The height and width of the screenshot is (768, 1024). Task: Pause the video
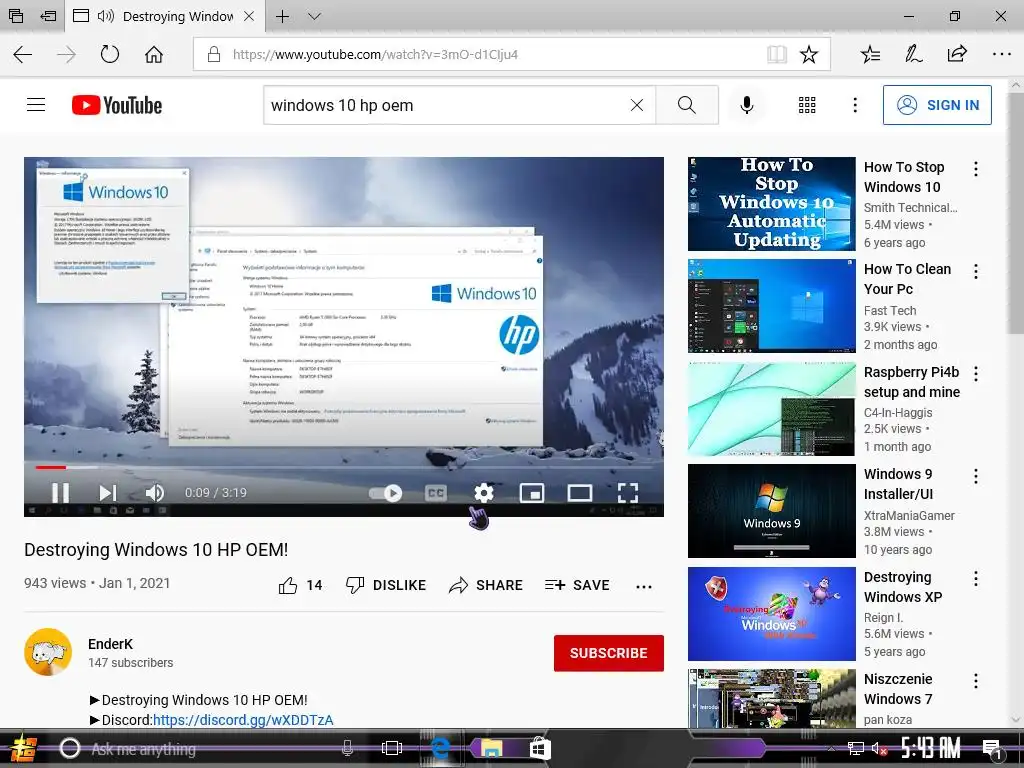pos(60,492)
